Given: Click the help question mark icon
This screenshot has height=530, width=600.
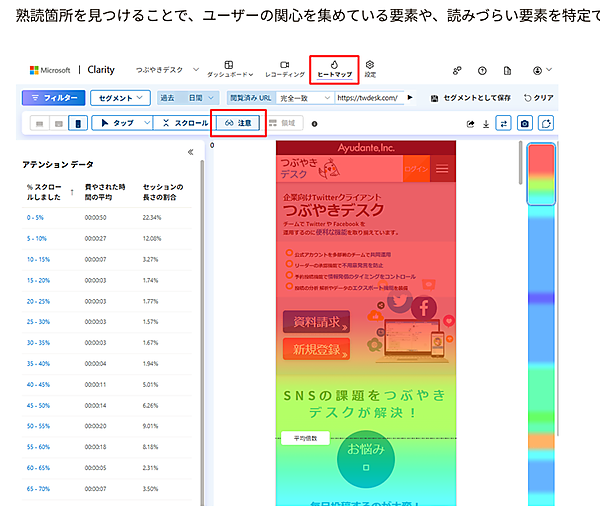Looking at the screenshot, I should click(483, 70).
